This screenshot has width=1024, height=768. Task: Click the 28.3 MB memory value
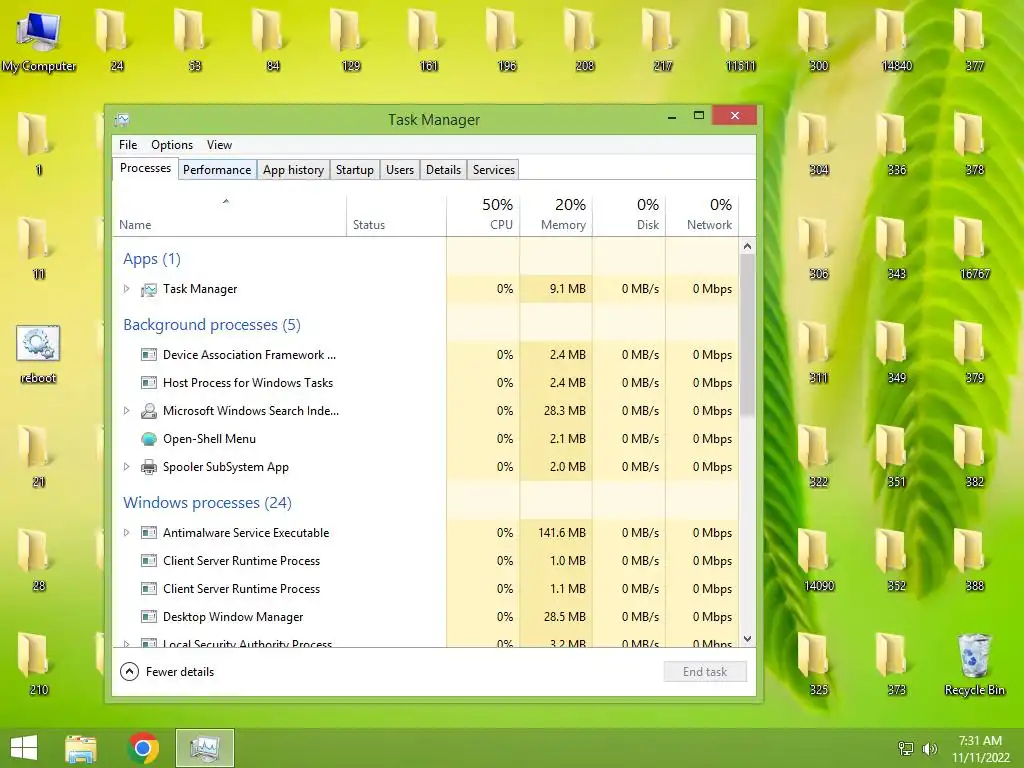(565, 411)
